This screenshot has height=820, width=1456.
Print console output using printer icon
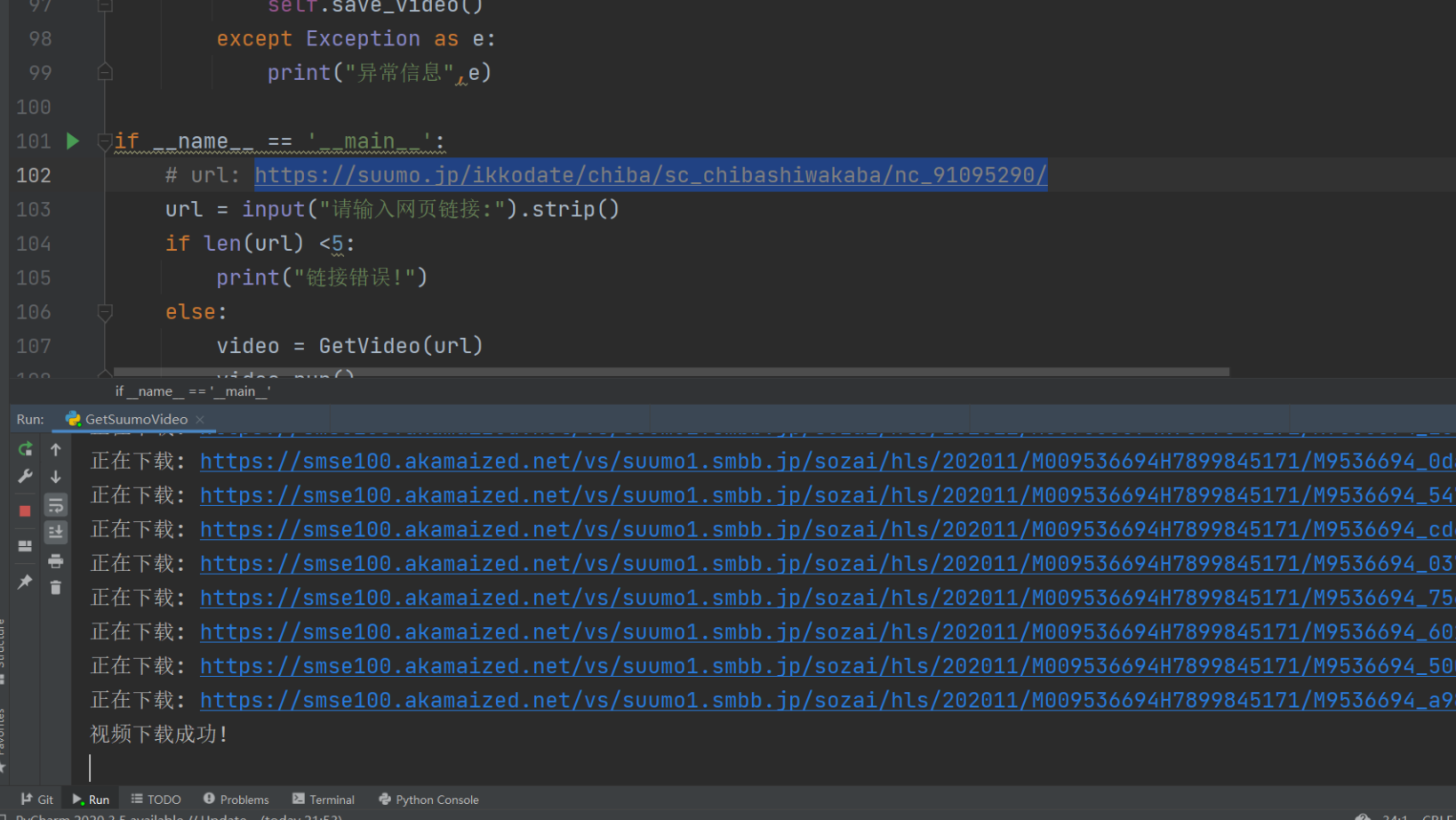click(55, 560)
